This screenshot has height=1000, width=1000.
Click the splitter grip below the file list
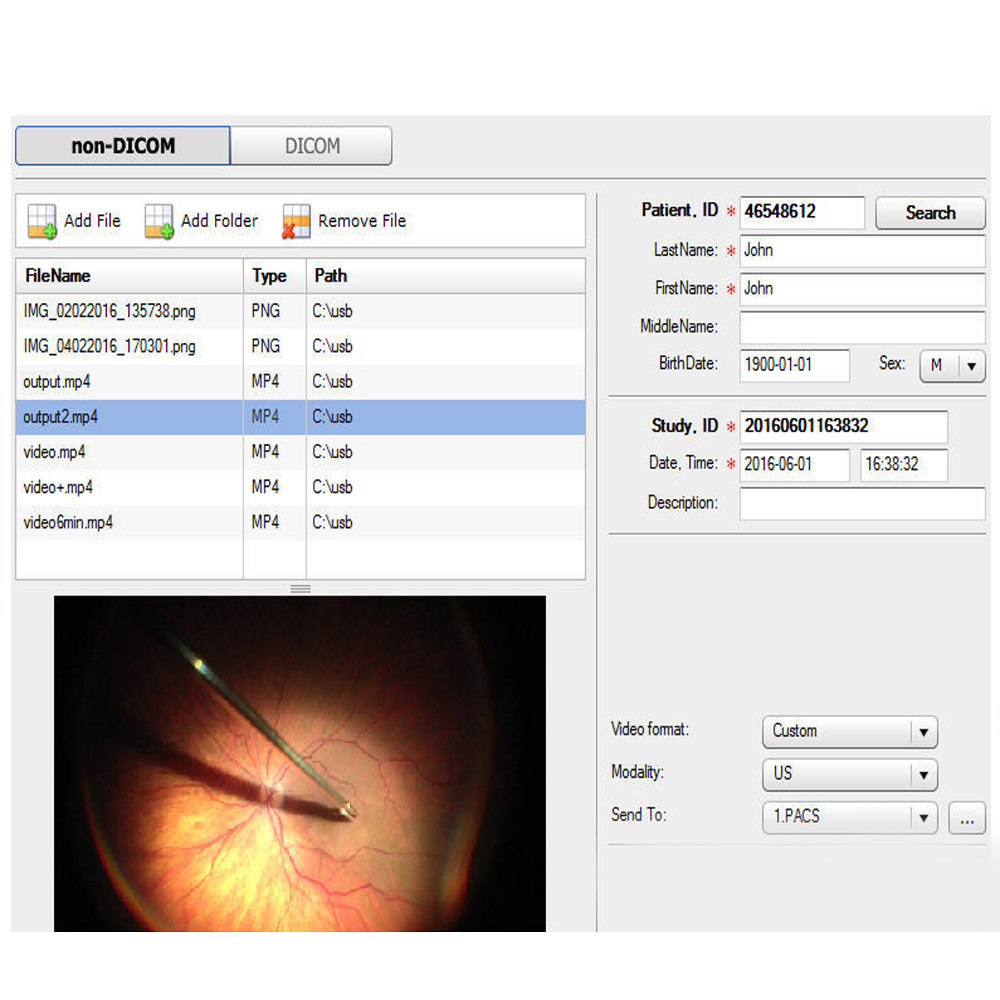coord(300,588)
